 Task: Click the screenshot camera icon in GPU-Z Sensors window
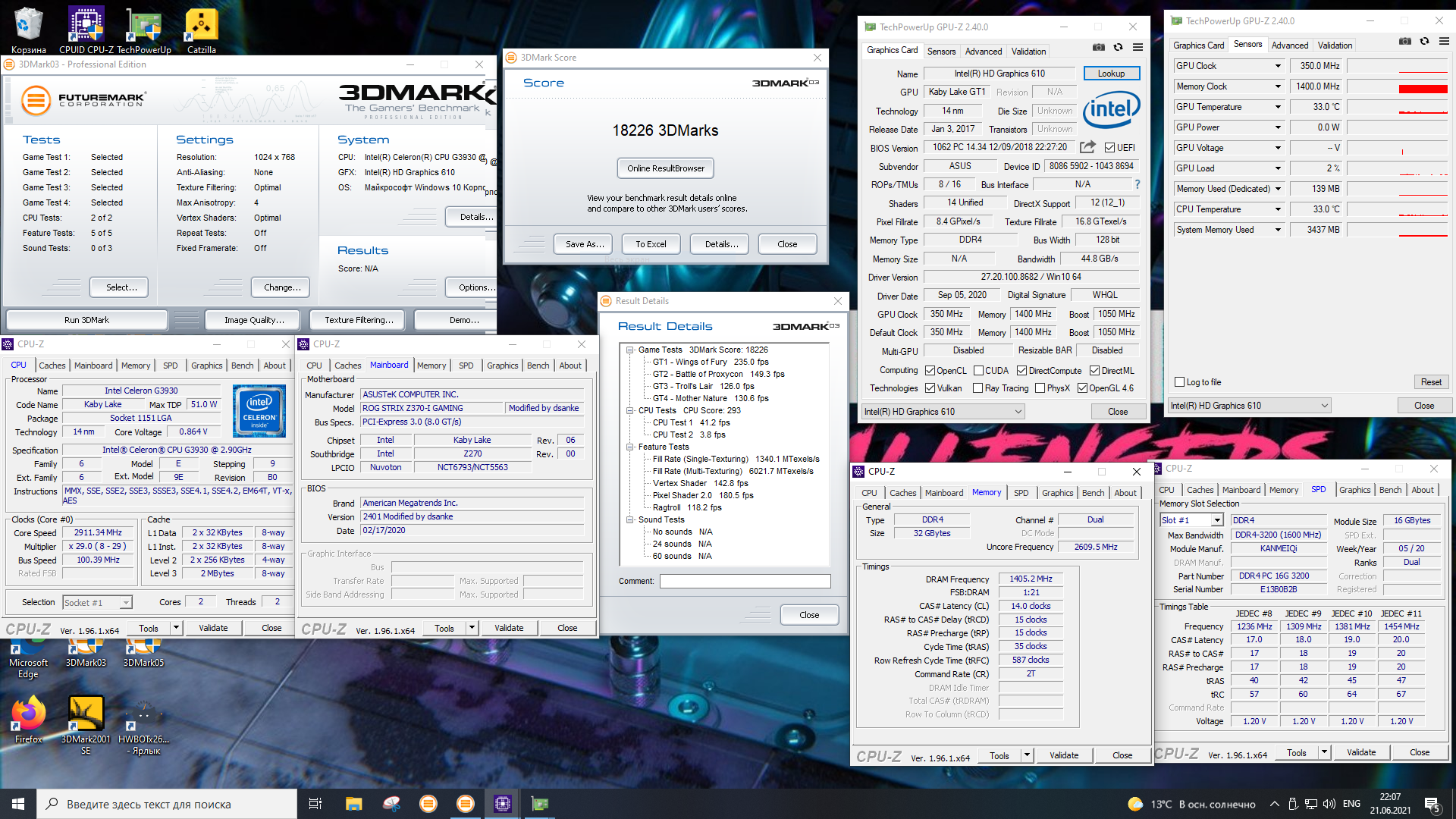[x=1404, y=41]
